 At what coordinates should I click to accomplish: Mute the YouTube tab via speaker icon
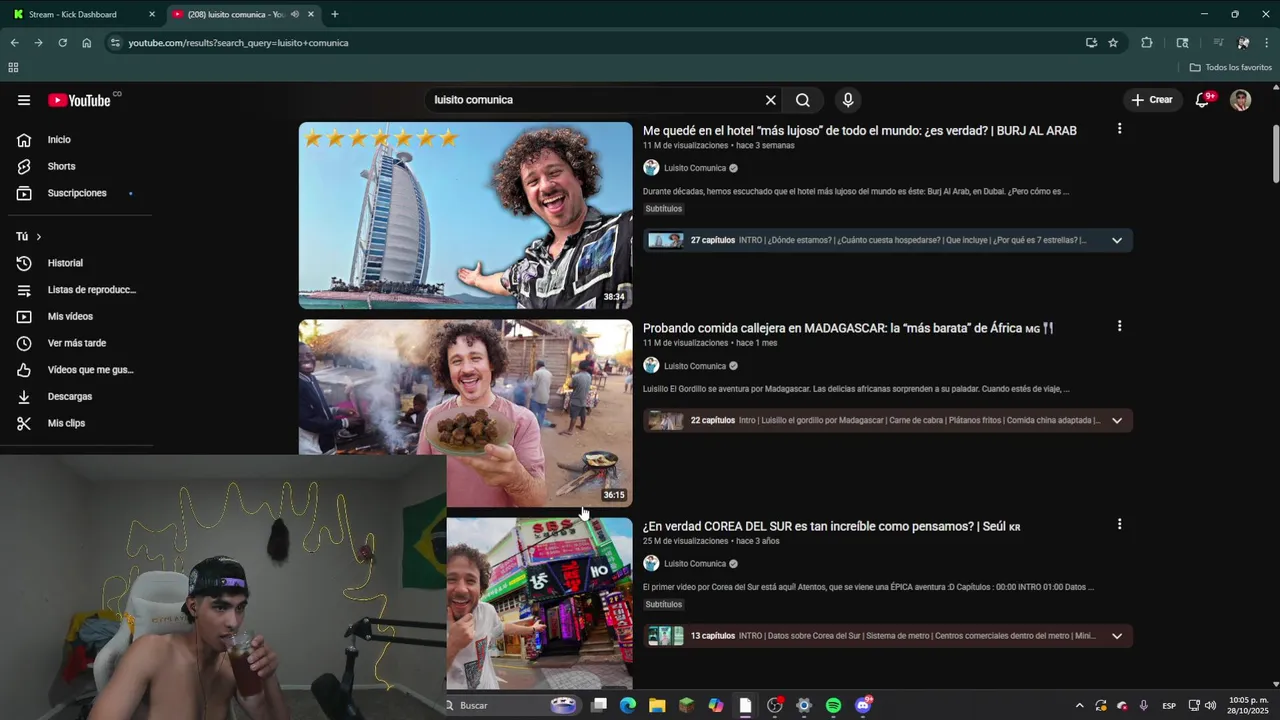(294, 14)
